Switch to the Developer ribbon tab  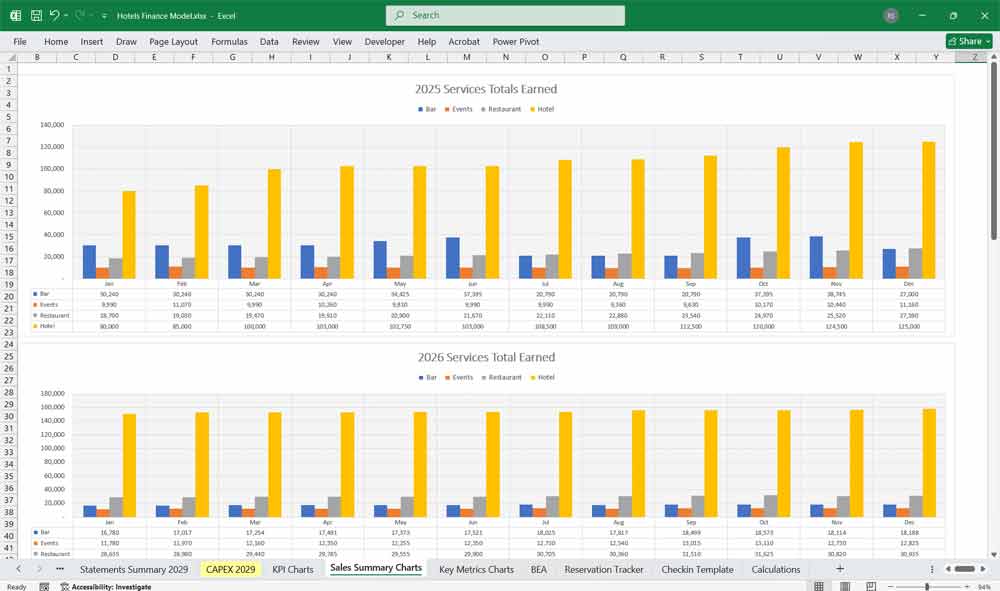pyautogui.click(x=384, y=41)
